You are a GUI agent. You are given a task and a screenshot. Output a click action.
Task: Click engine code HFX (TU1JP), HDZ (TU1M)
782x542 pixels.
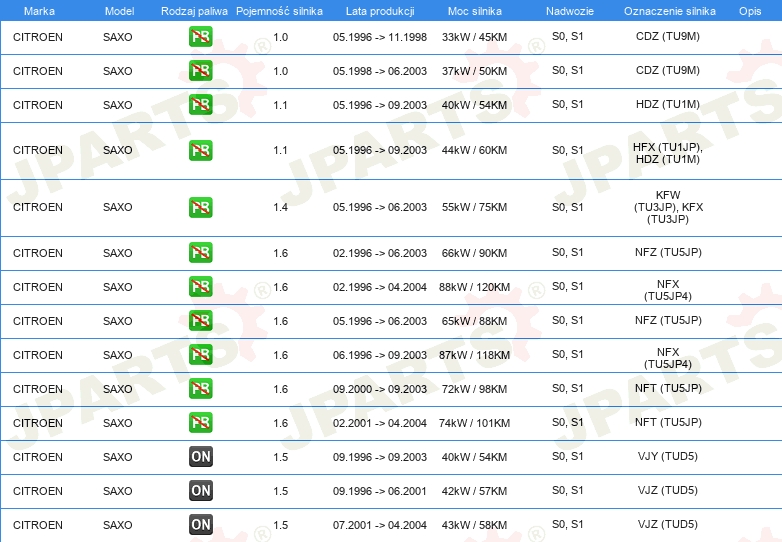click(668, 153)
